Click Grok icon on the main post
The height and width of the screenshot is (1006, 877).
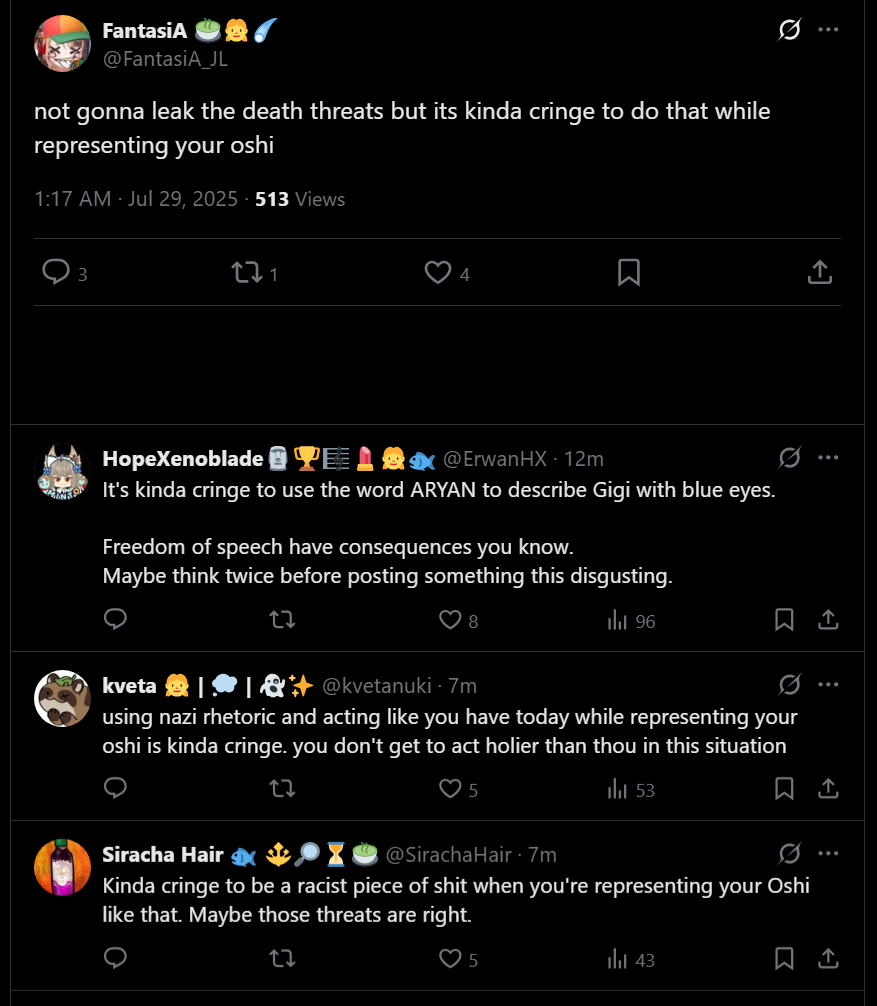tap(789, 29)
